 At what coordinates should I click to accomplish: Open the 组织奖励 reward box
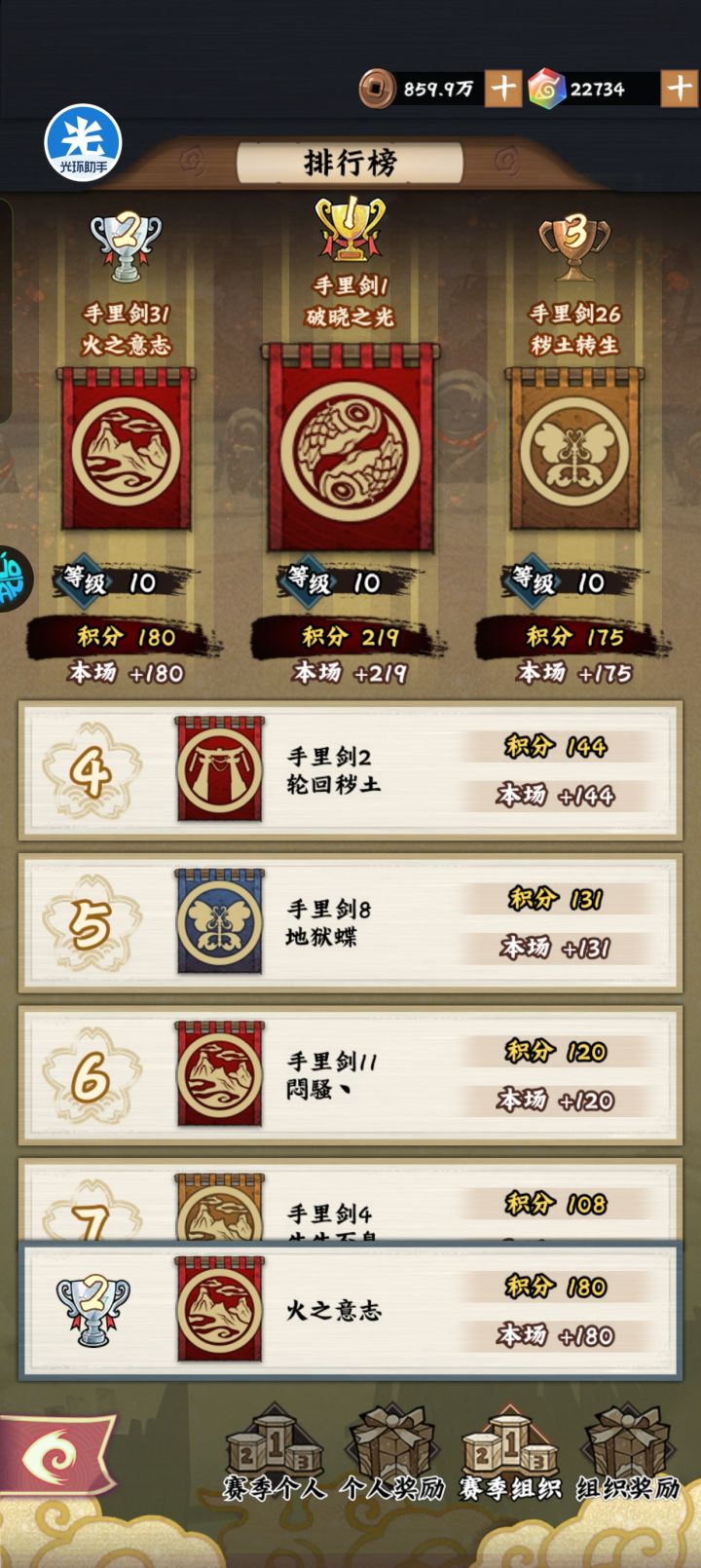628,1453
